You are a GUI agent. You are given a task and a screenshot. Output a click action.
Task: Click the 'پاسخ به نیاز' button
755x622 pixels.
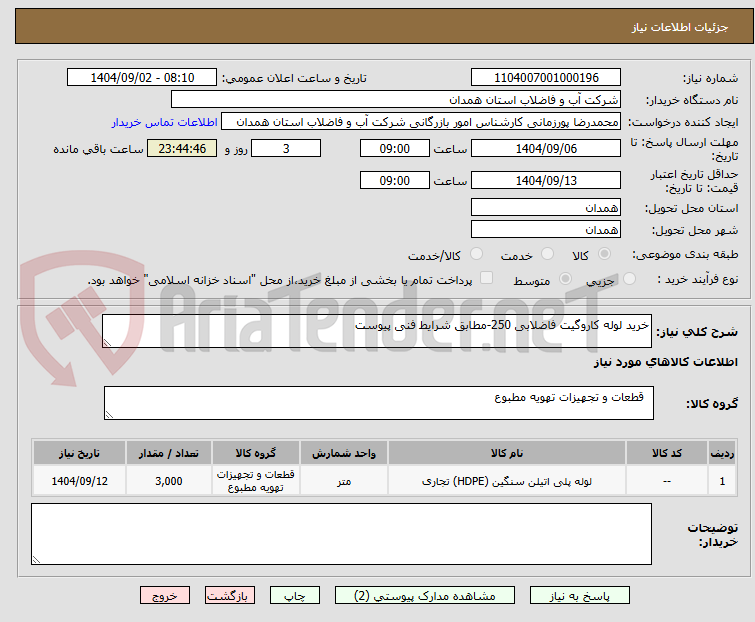(579, 596)
